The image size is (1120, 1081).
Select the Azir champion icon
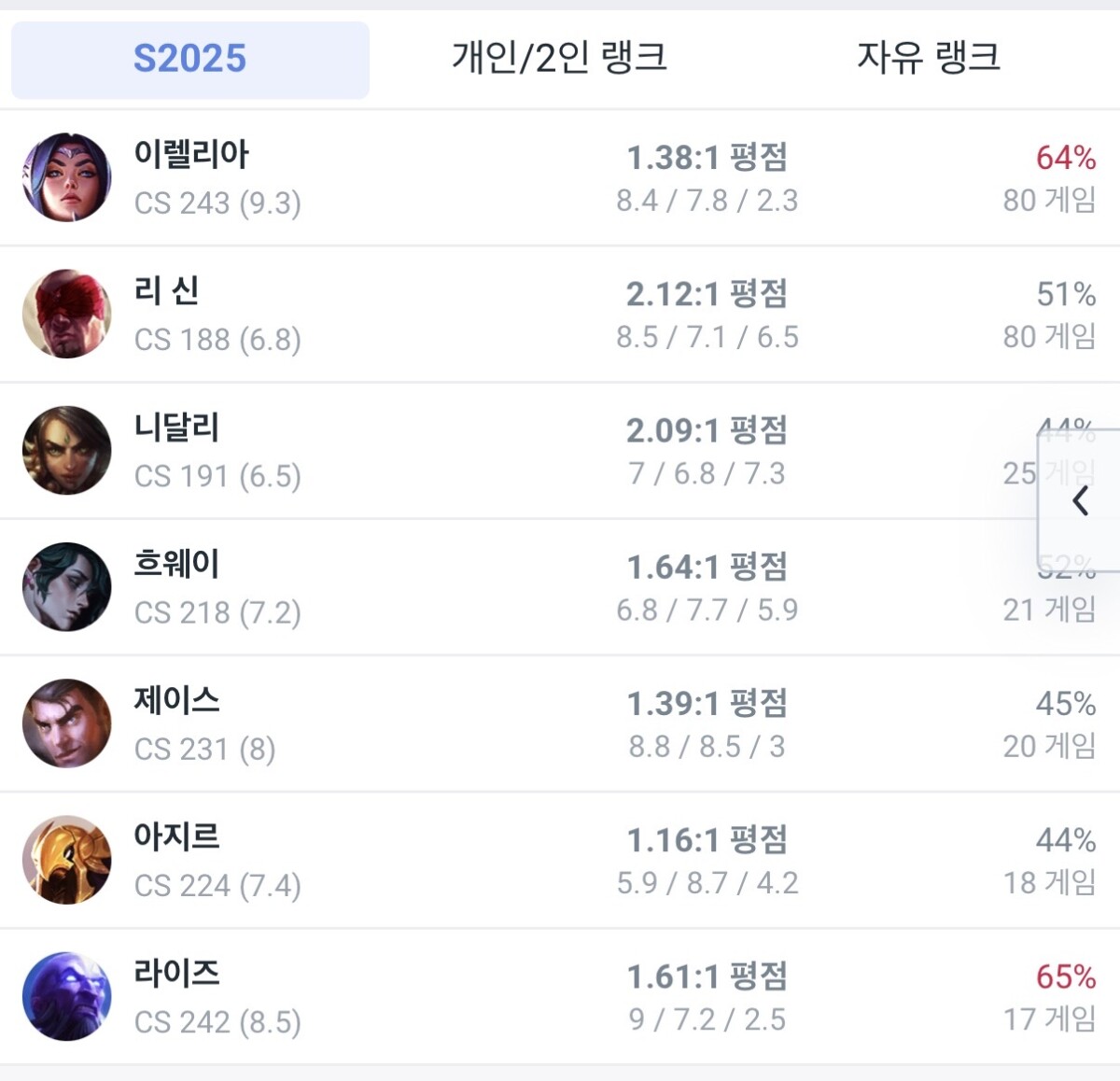(x=66, y=859)
